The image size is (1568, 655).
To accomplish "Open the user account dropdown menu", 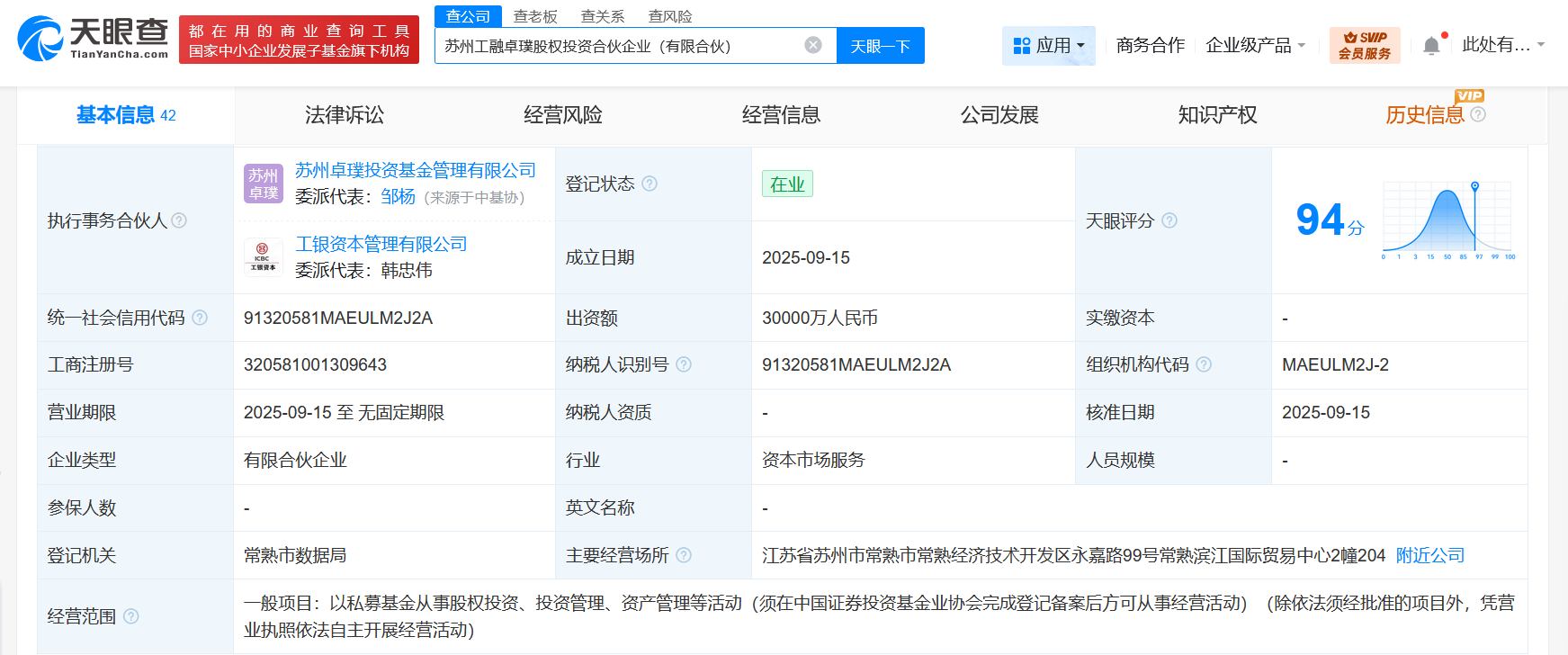I will coord(1502,45).
